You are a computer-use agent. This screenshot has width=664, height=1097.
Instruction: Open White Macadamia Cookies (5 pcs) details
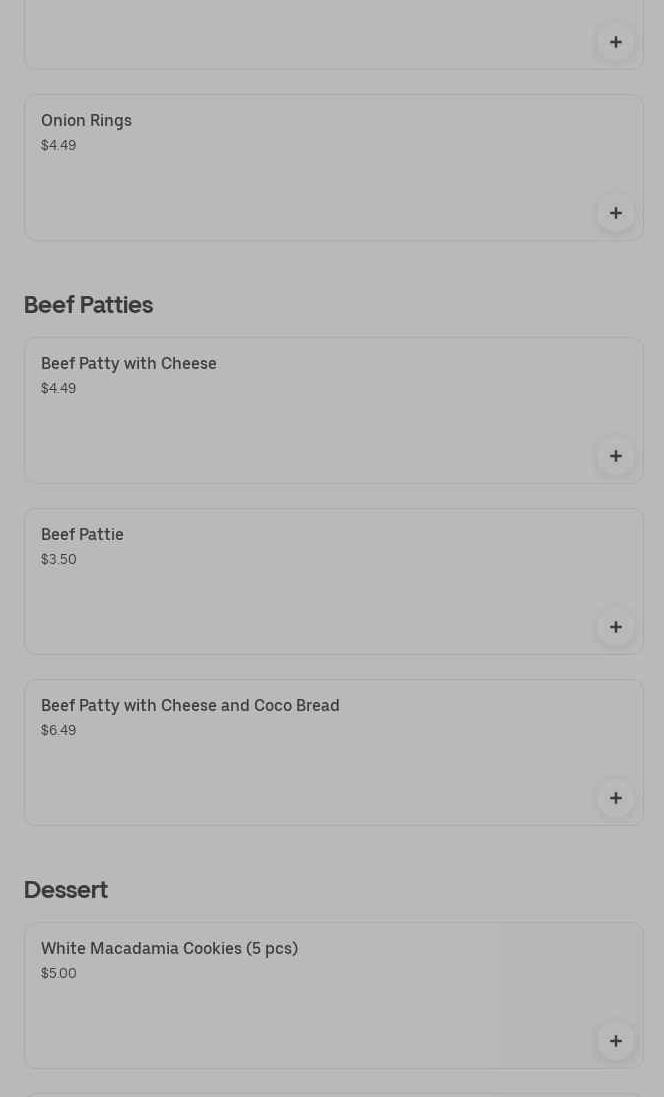pos(169,948)
